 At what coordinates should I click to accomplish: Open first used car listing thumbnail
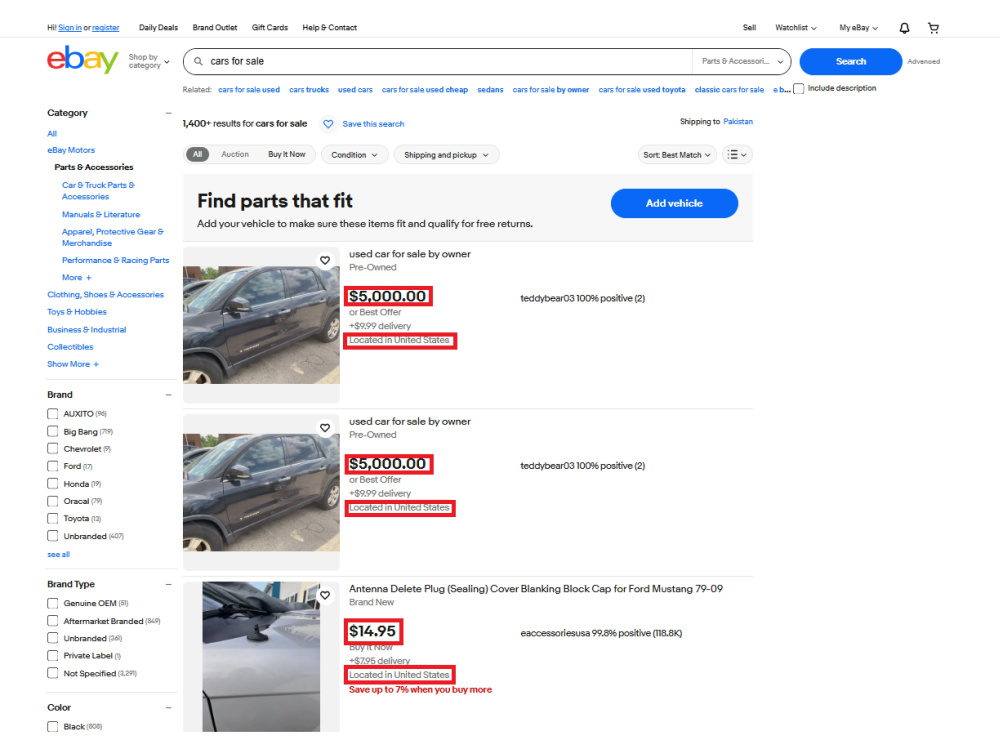(261, 325)
